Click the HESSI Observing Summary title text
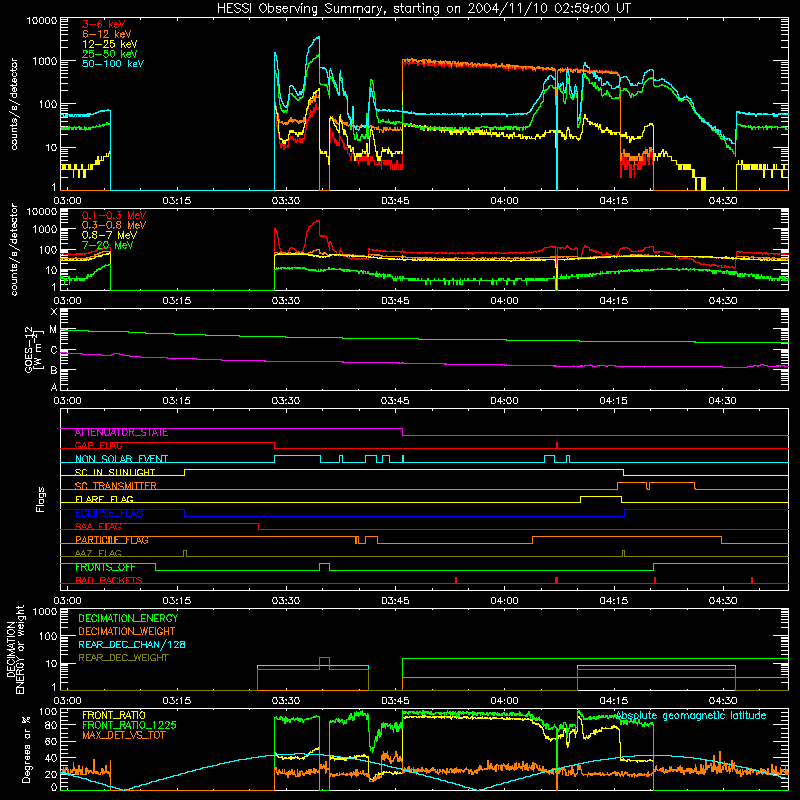The height and width of the screenshot is (800, 800). (x=423, y=8)
